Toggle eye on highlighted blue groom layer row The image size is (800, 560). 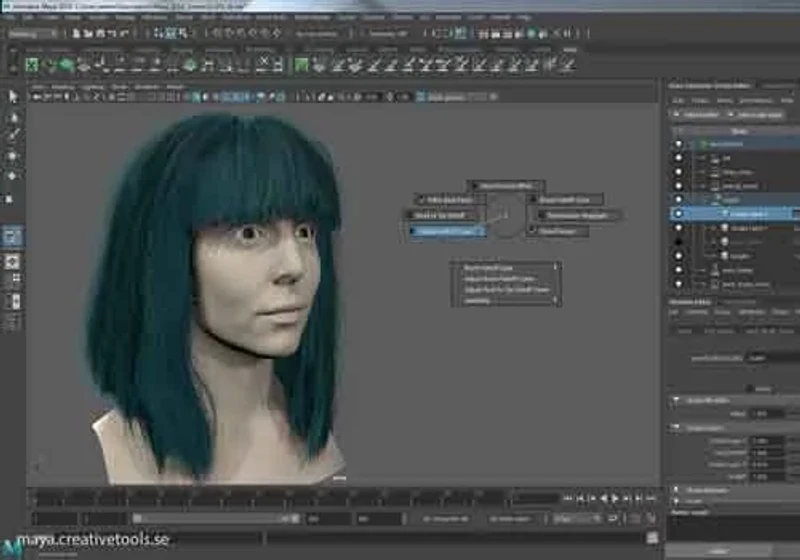click(x=679, y=214)
